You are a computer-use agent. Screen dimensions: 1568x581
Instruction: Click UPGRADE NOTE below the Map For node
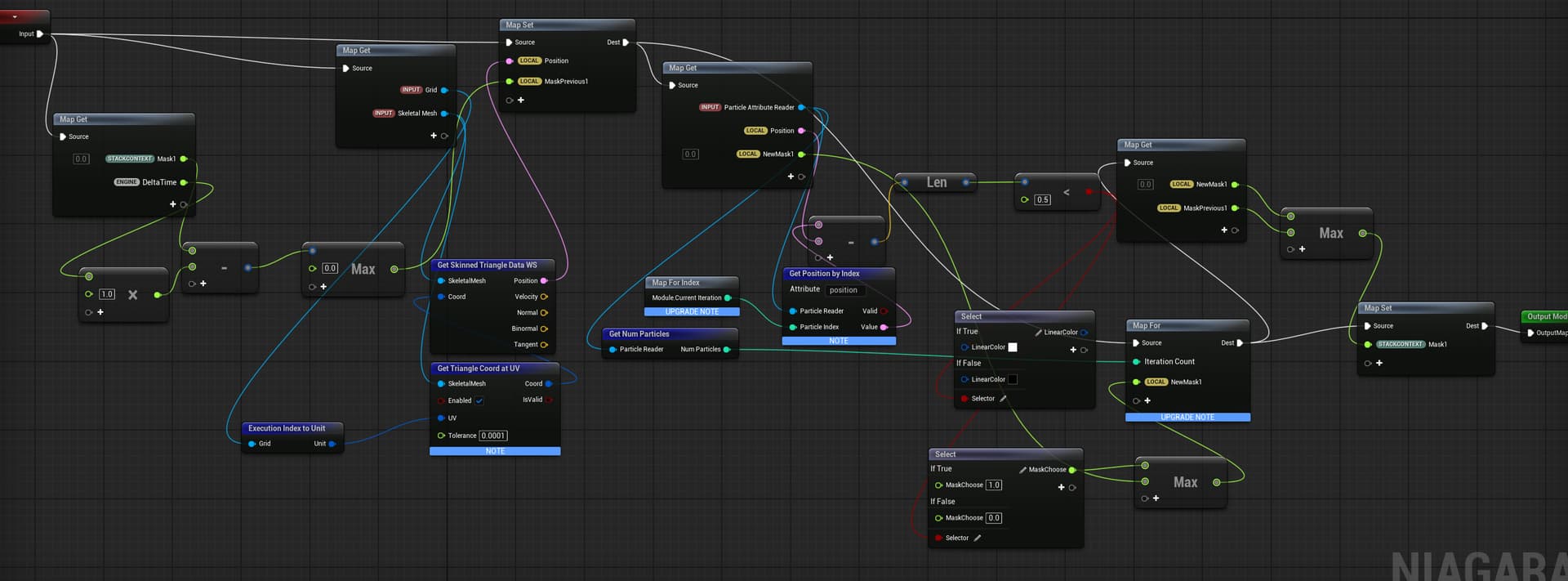tap(1187, 417)
